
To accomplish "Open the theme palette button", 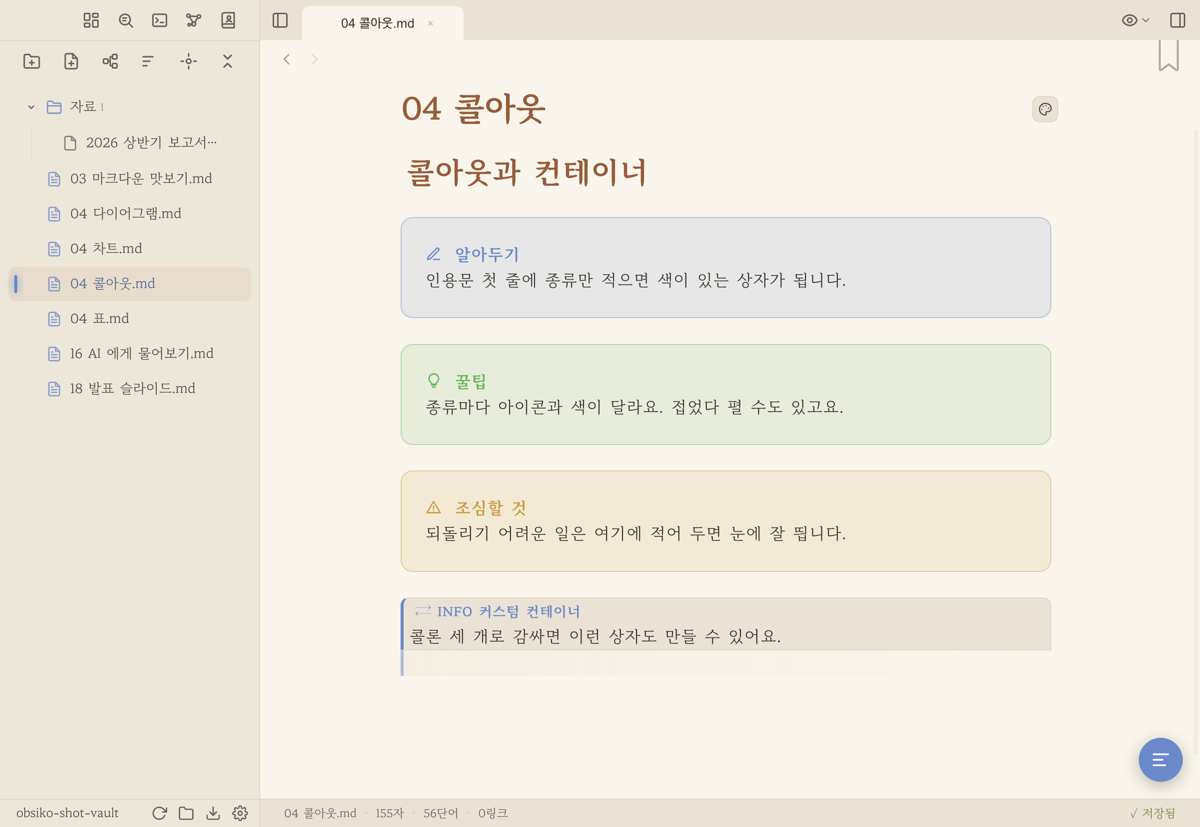I will tap(1045, 109).
